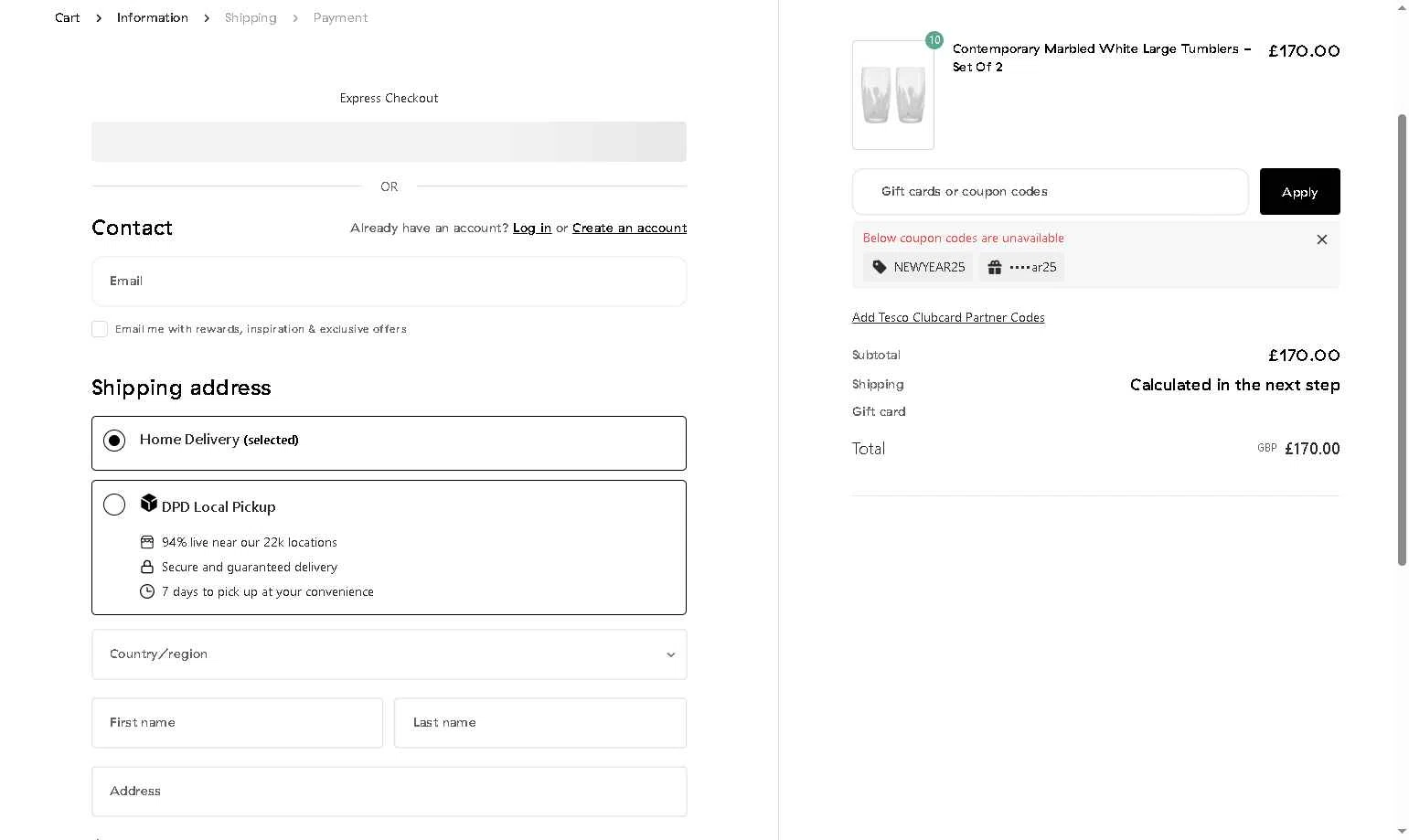Dismiss the unavailable coupon codes notice
The image size is (1409, 840).
[x=1321, y=239]
